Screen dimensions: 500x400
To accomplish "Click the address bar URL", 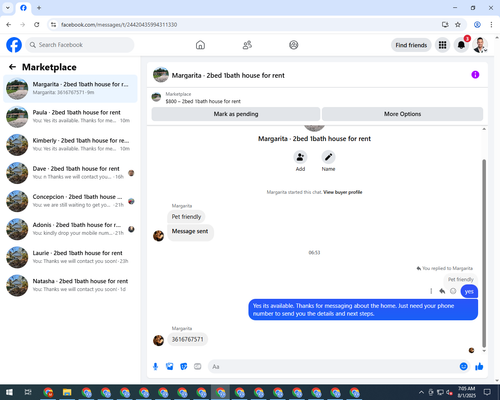I will (119, 25).
